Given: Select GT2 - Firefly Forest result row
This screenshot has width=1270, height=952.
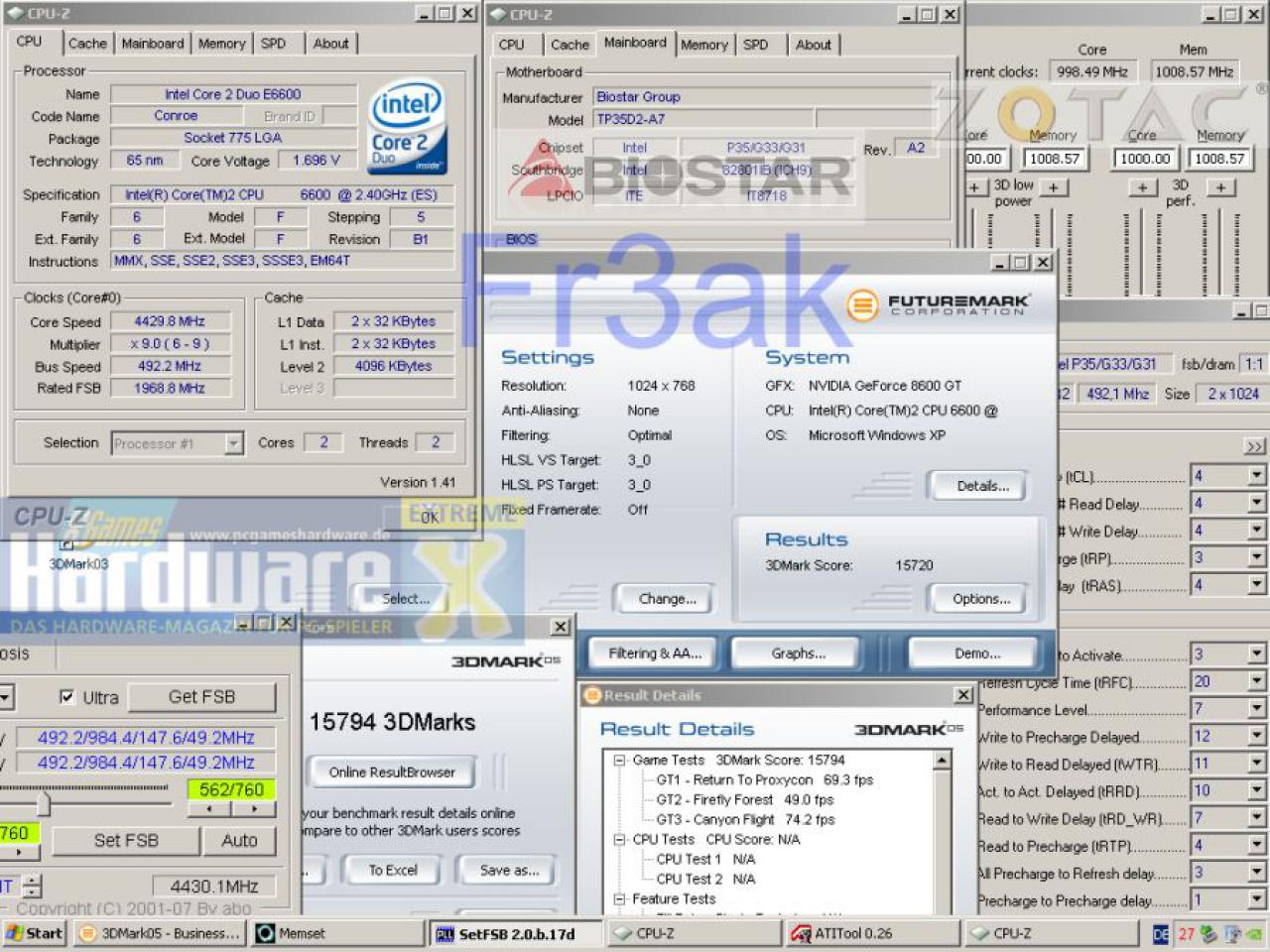Looking at the screenshot, I should pos(745,800).
